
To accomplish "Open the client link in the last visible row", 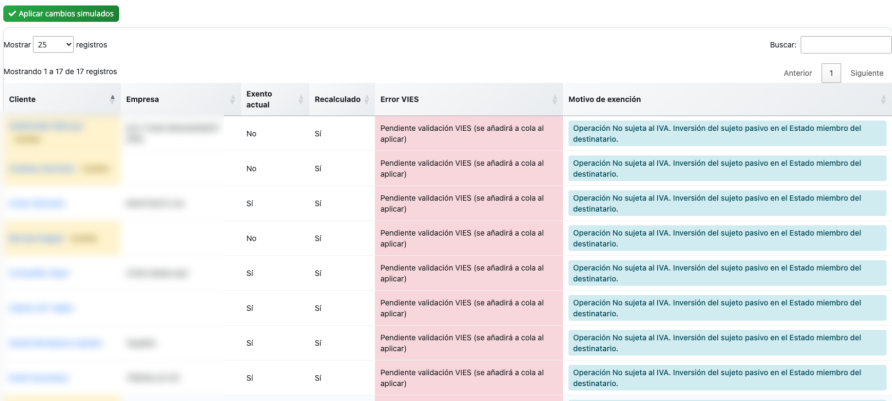I will [40, 378].
